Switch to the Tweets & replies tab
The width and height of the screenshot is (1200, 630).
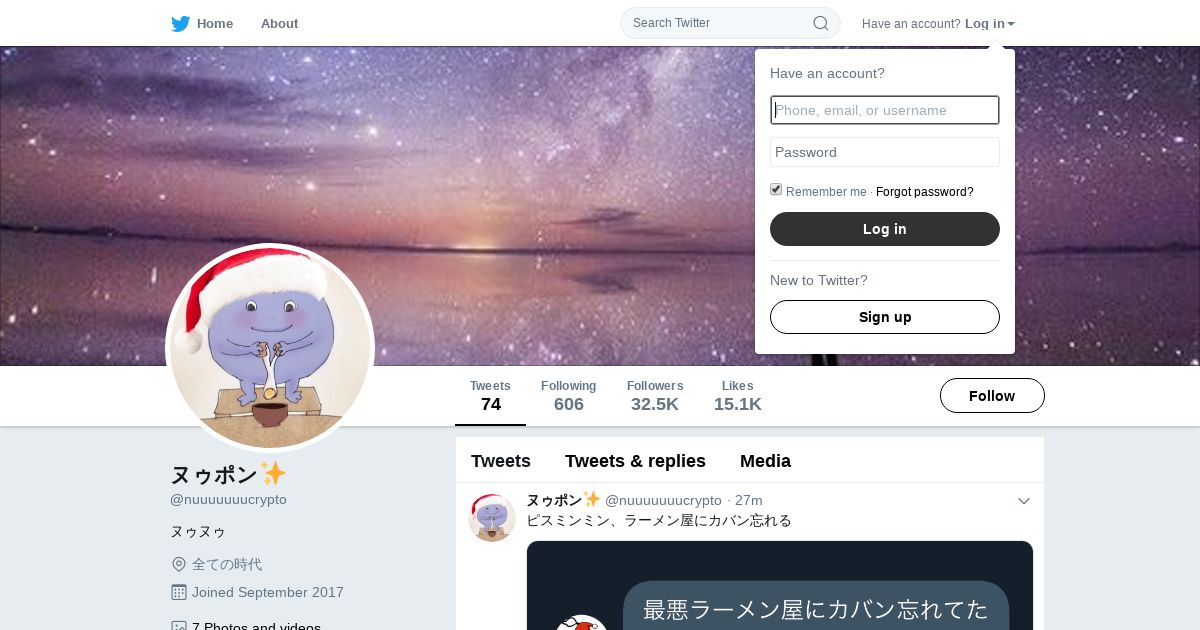point(635,461)
